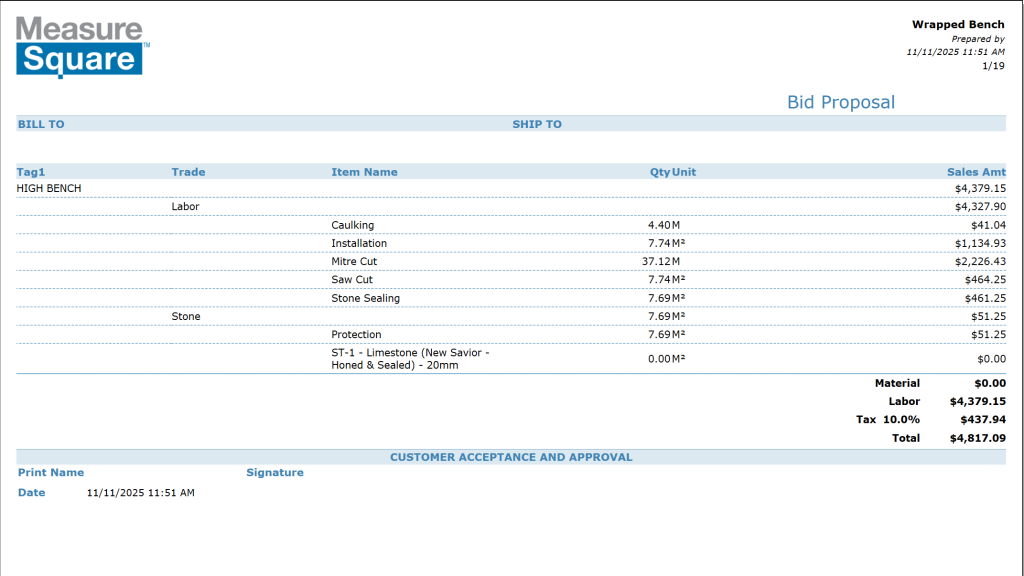Viewport: 1024px width, 576px height.
Task: Select the BILL TO section header
Action: [x=41, y=124]
